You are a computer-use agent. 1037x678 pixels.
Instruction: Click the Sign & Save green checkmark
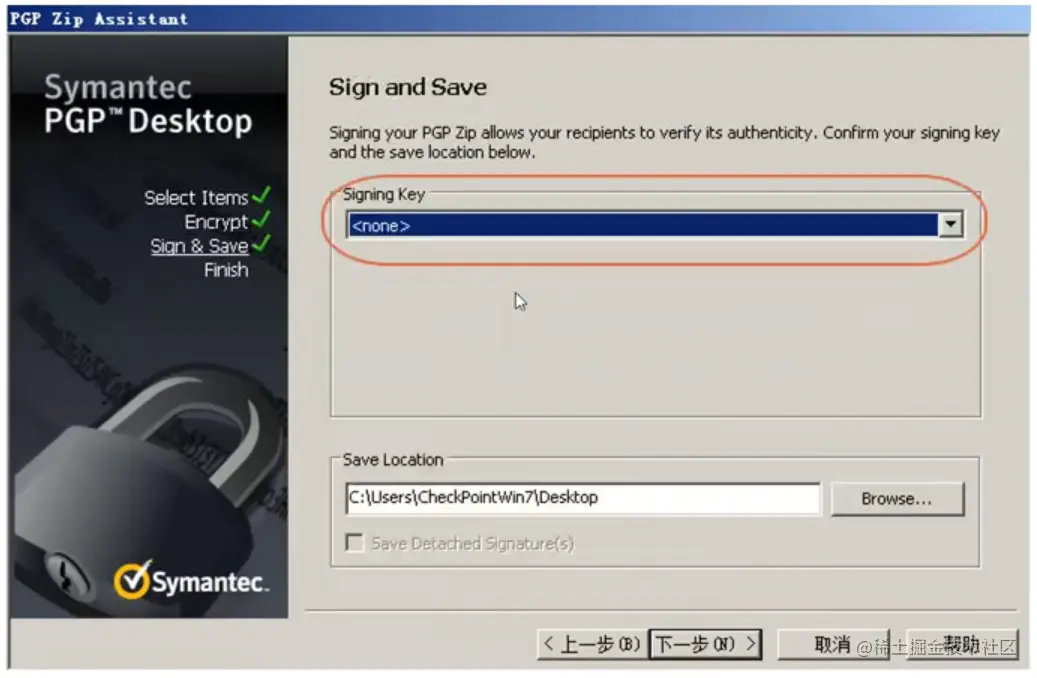pos(261,243)
